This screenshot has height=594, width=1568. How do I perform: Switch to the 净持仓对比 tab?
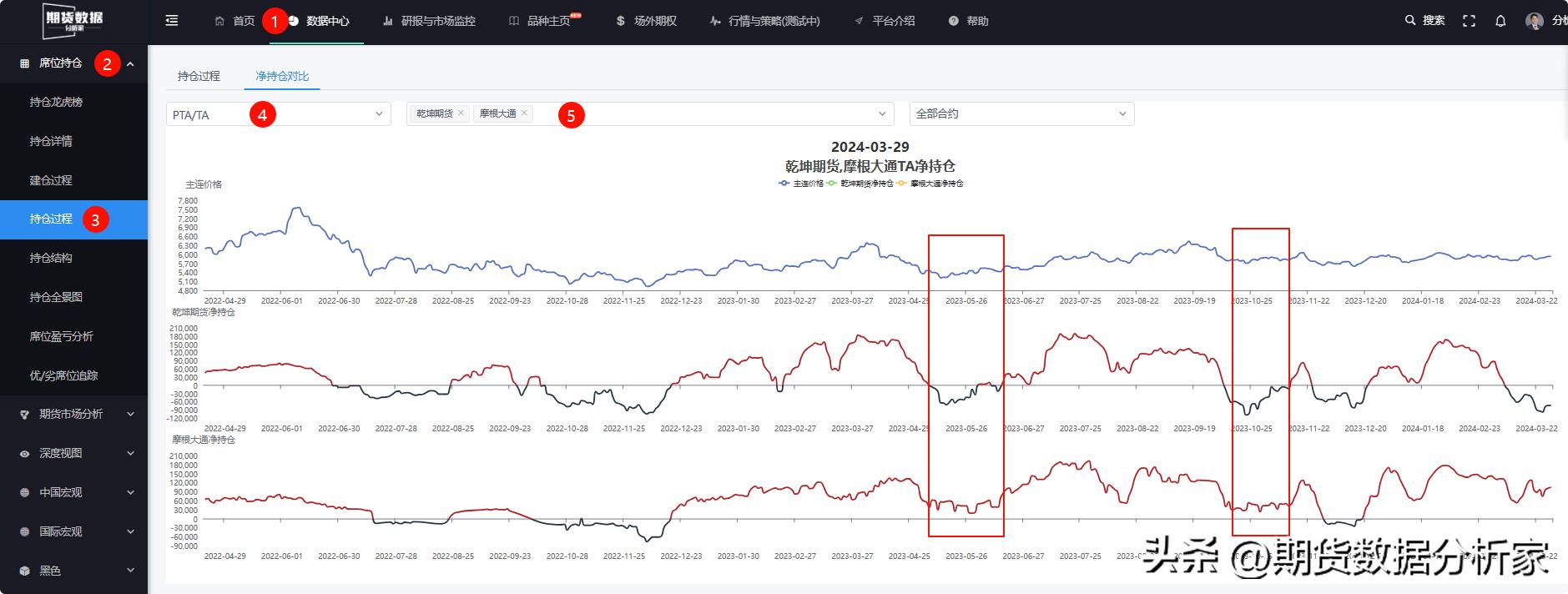coord(282,76)
